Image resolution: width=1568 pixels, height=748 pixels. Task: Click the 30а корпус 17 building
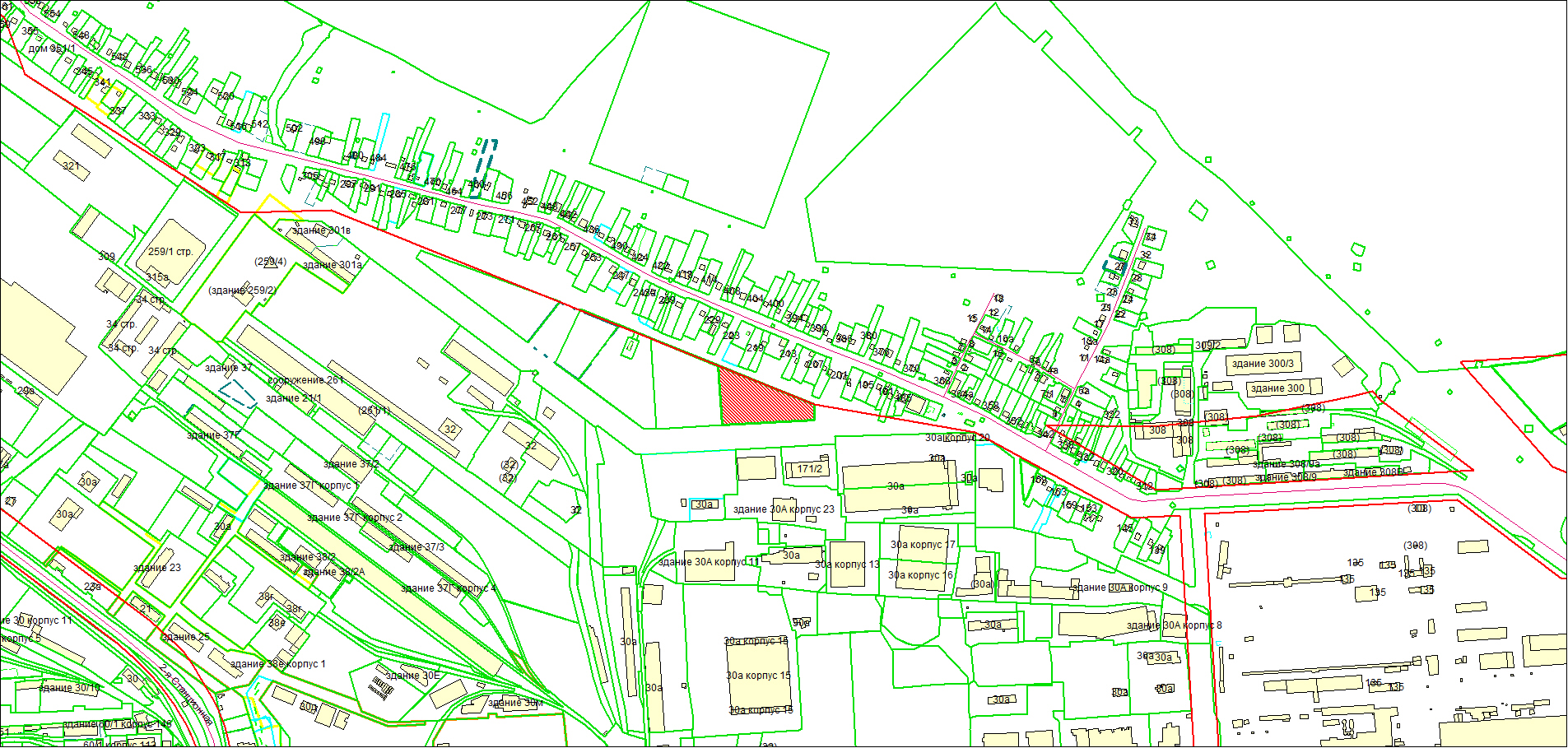click(922, 545)
